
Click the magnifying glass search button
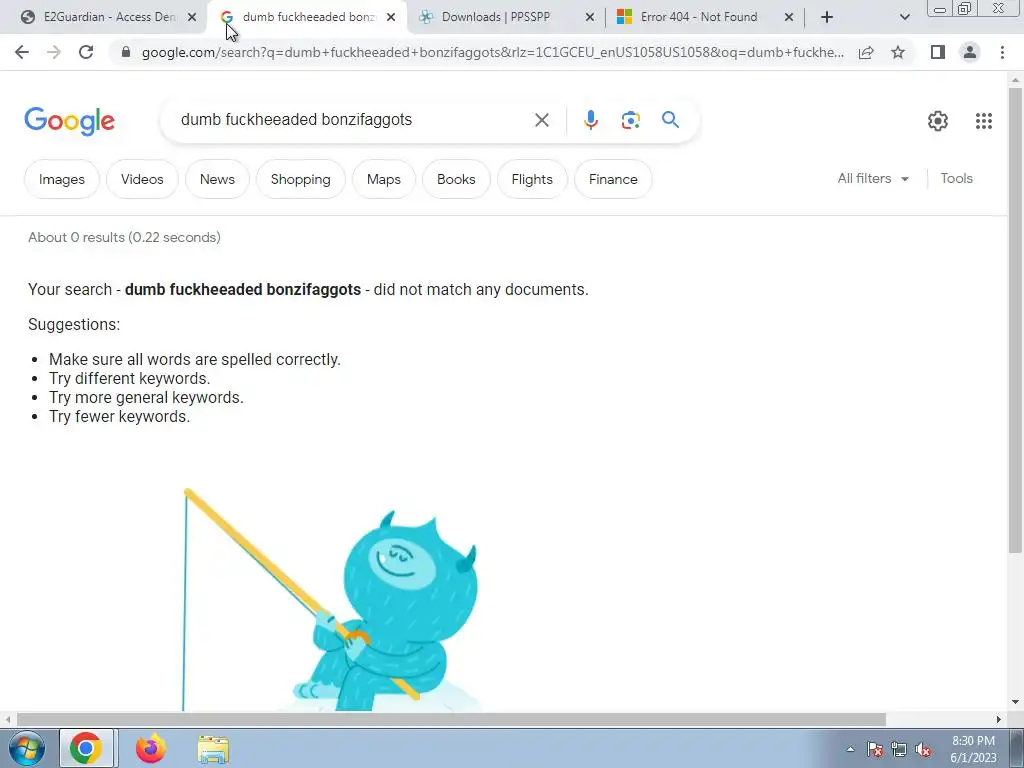click(x=670, y=120)
